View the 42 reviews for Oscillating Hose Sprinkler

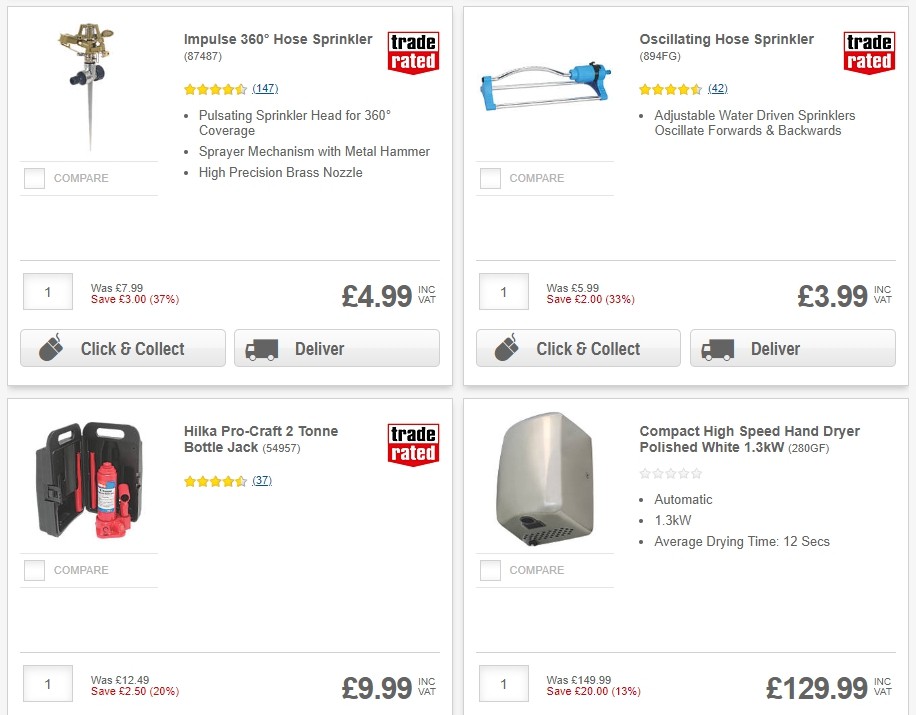[x=717, y=89]
